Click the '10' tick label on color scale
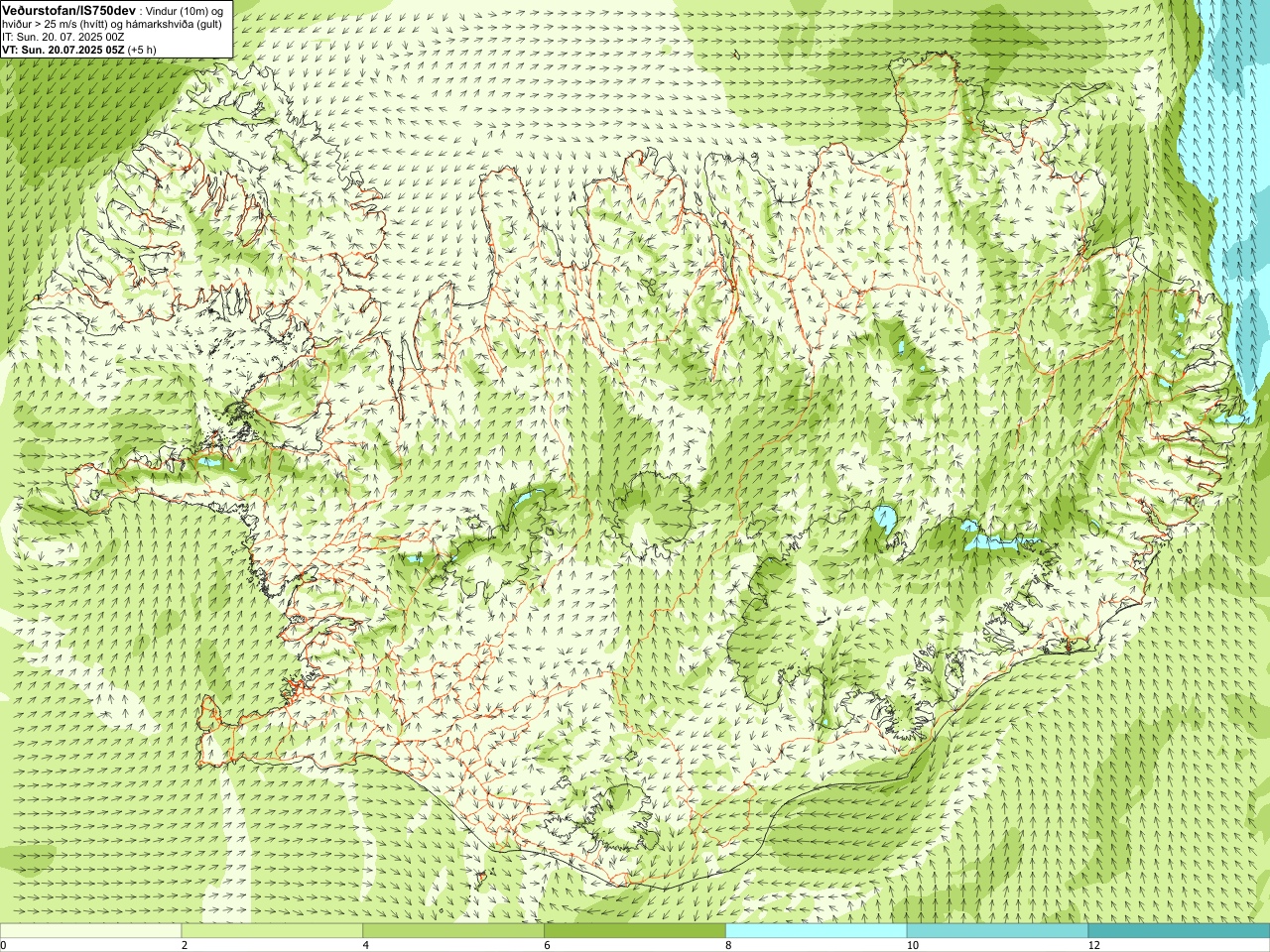The height and width of the screenshot is (952, 1270). 912,945
